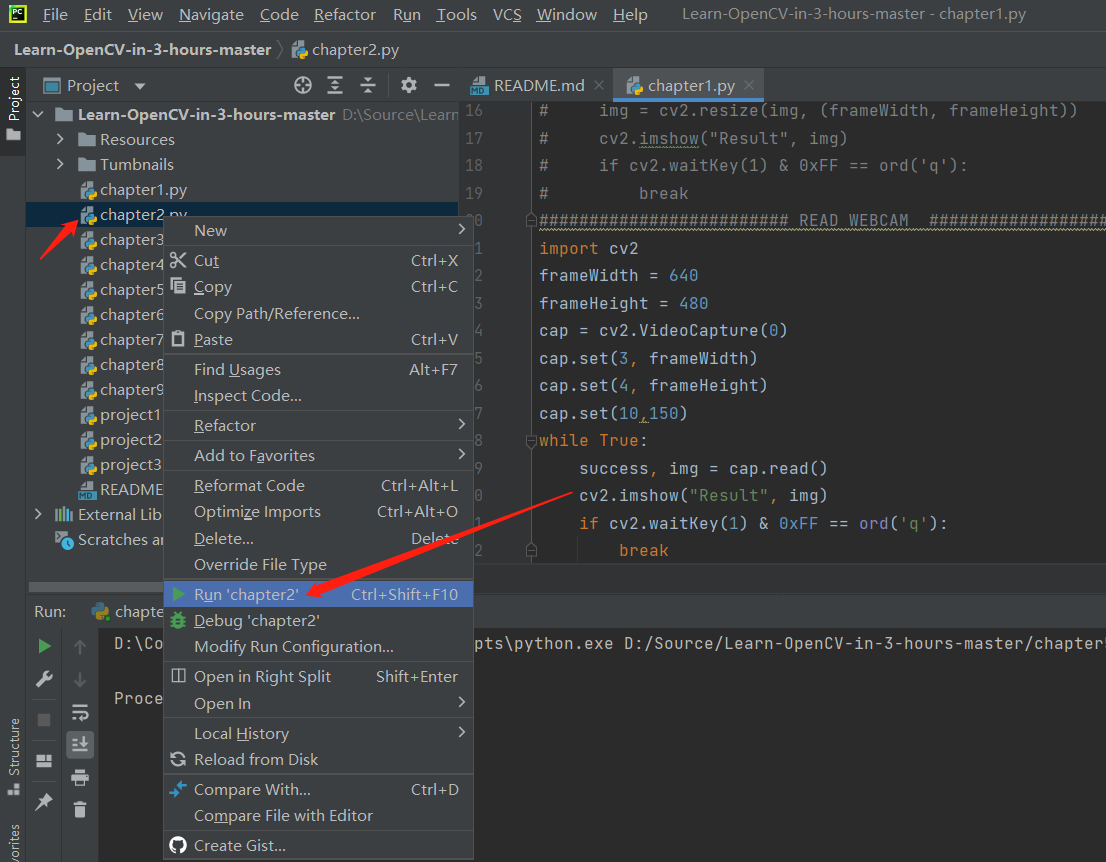
Task: Choose Compare With... entry
Action: click(318, 790)
